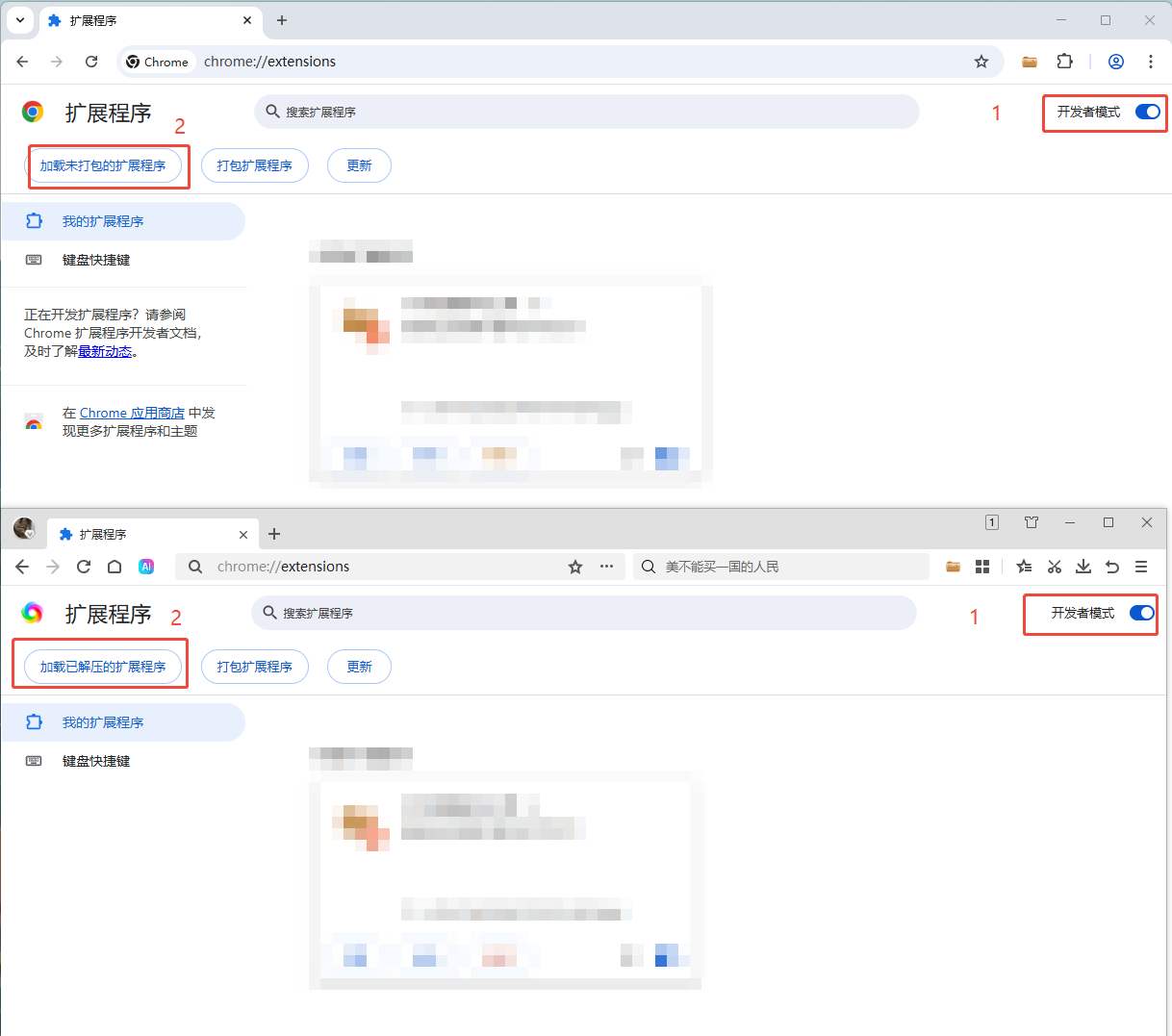This screenshot has height=1036, width=1172.
Task: Bookmark page with star in bottom address bar
Action: tap(575, 567)
